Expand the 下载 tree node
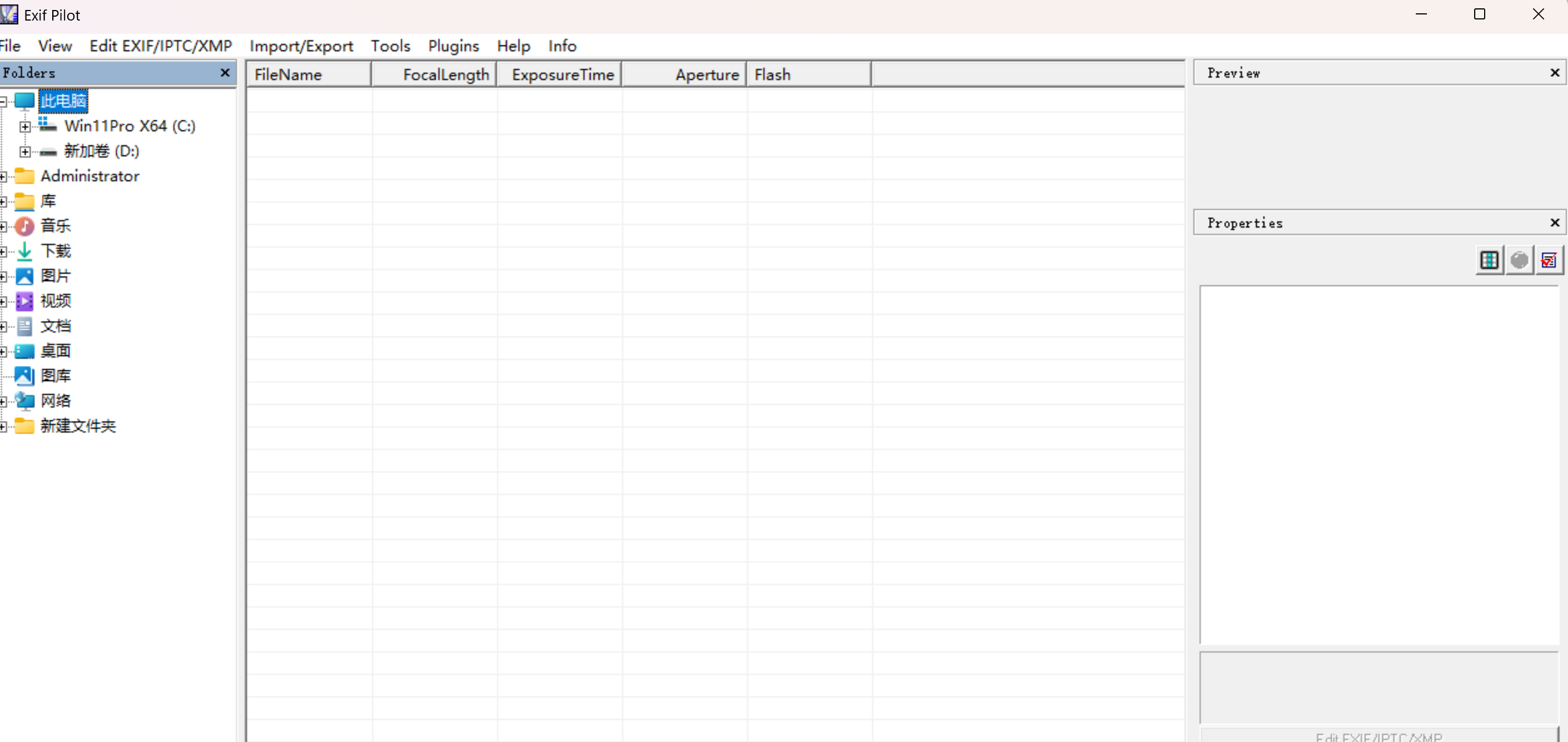This screenshot has width=1568, height=742. pyautogui.click(x=2, y=252)
